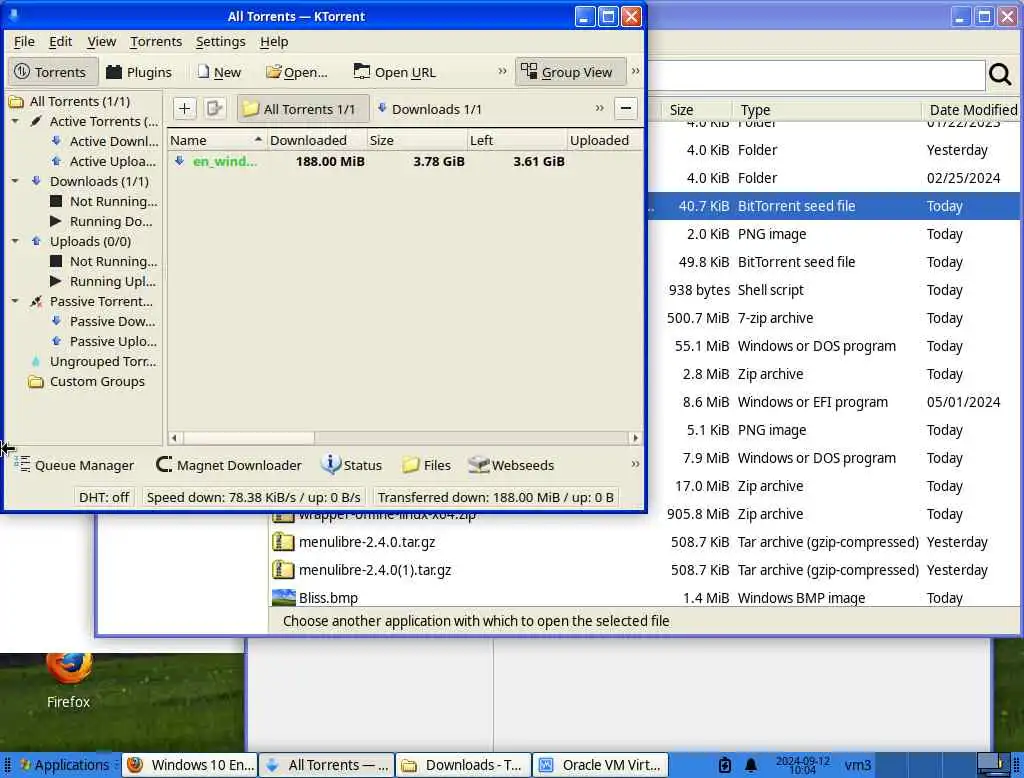Collapse the Active Torrents tree node

(x=15, y=122)
